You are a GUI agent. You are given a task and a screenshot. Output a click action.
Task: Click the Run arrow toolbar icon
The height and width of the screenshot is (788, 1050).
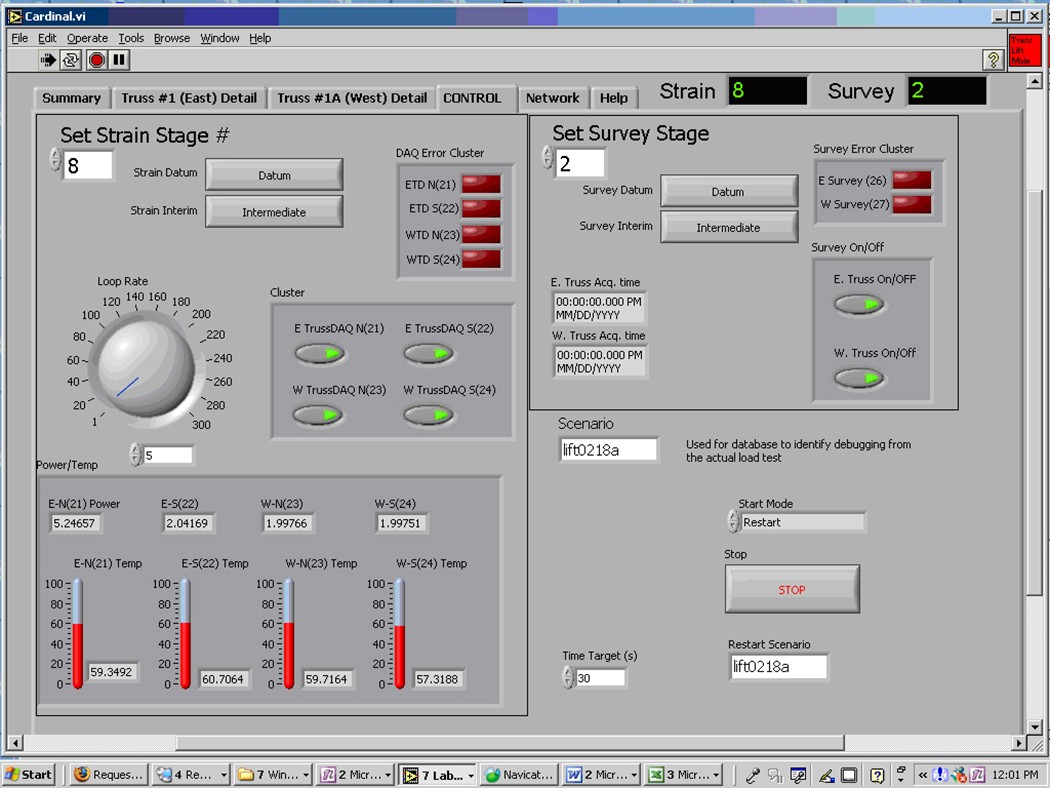(x=48, y=60)
